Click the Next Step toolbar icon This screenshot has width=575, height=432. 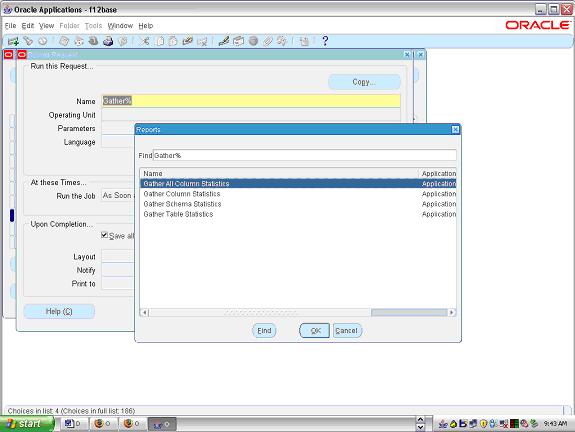pos(79,41)
